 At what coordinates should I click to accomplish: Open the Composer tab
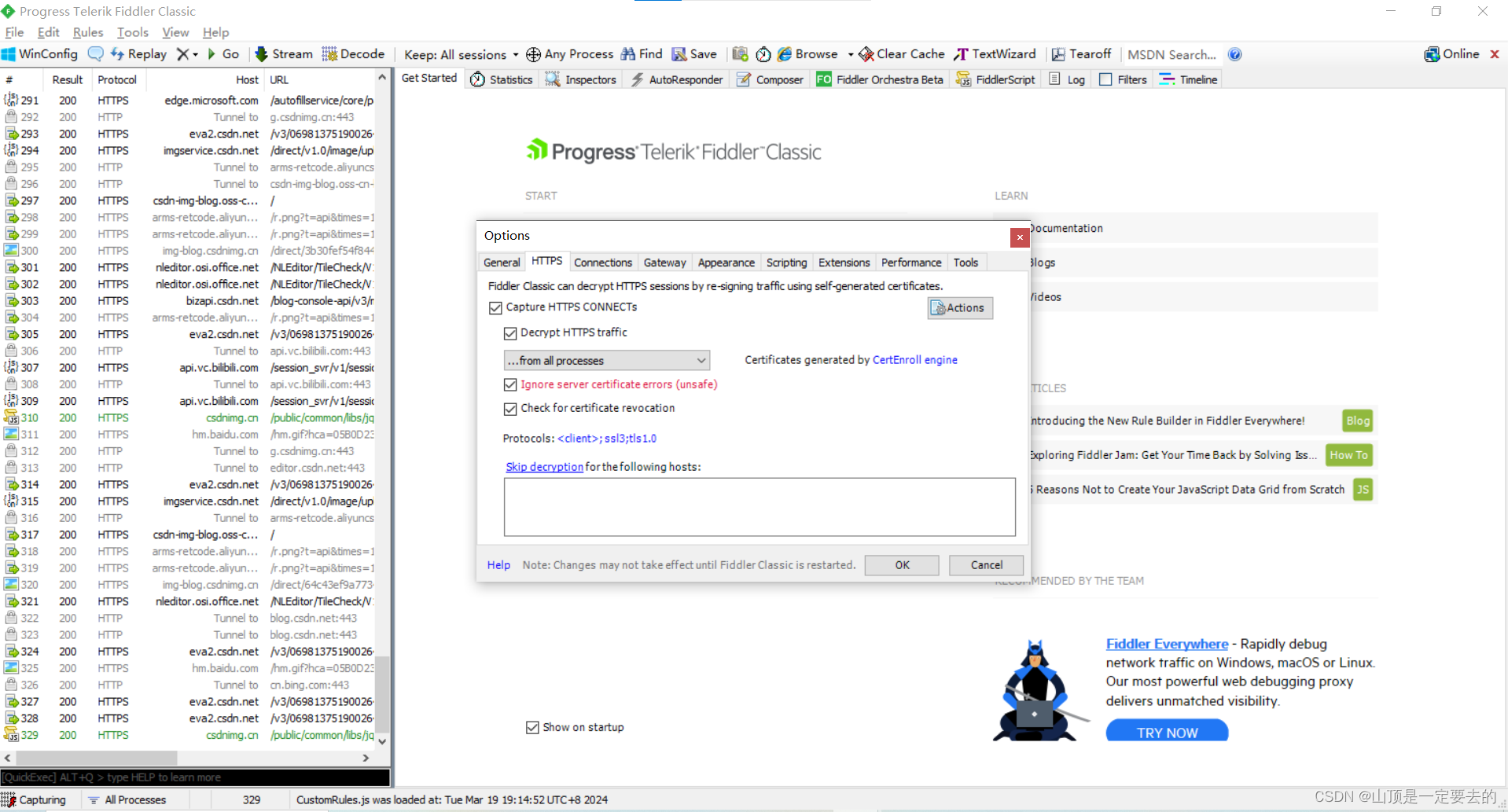coord(771,79)
